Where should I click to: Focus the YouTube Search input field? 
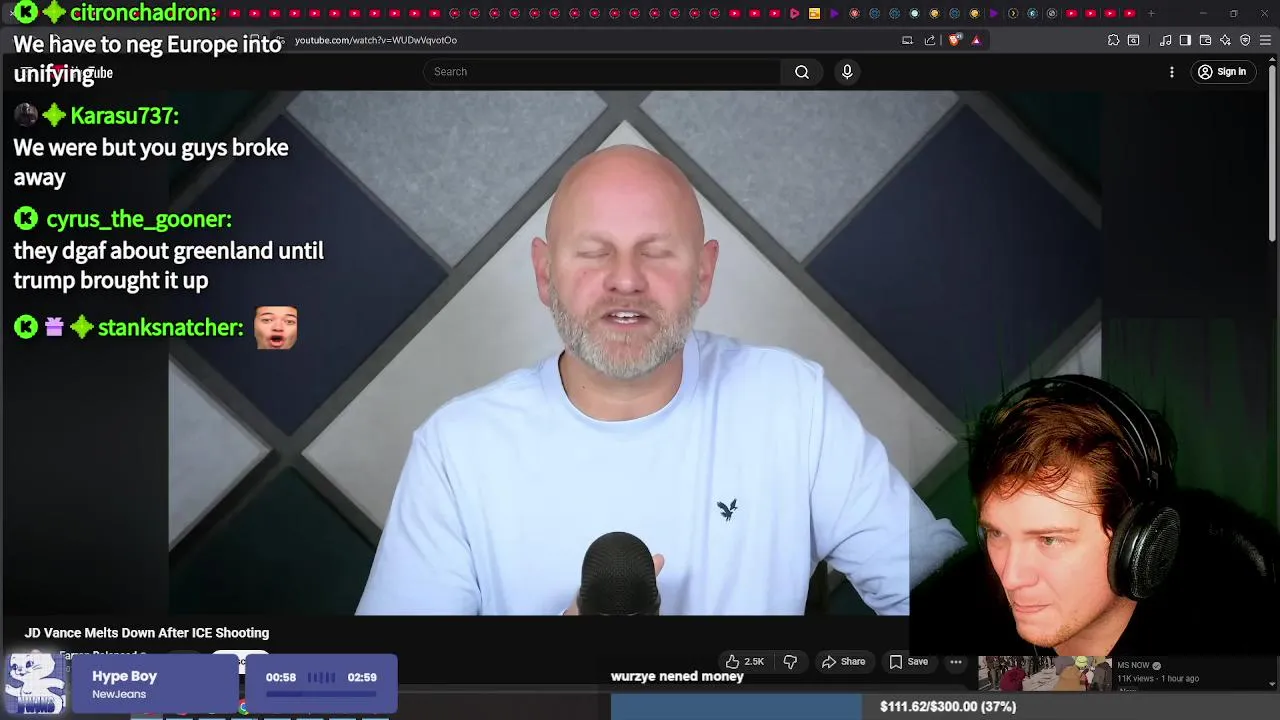(602, 72)
